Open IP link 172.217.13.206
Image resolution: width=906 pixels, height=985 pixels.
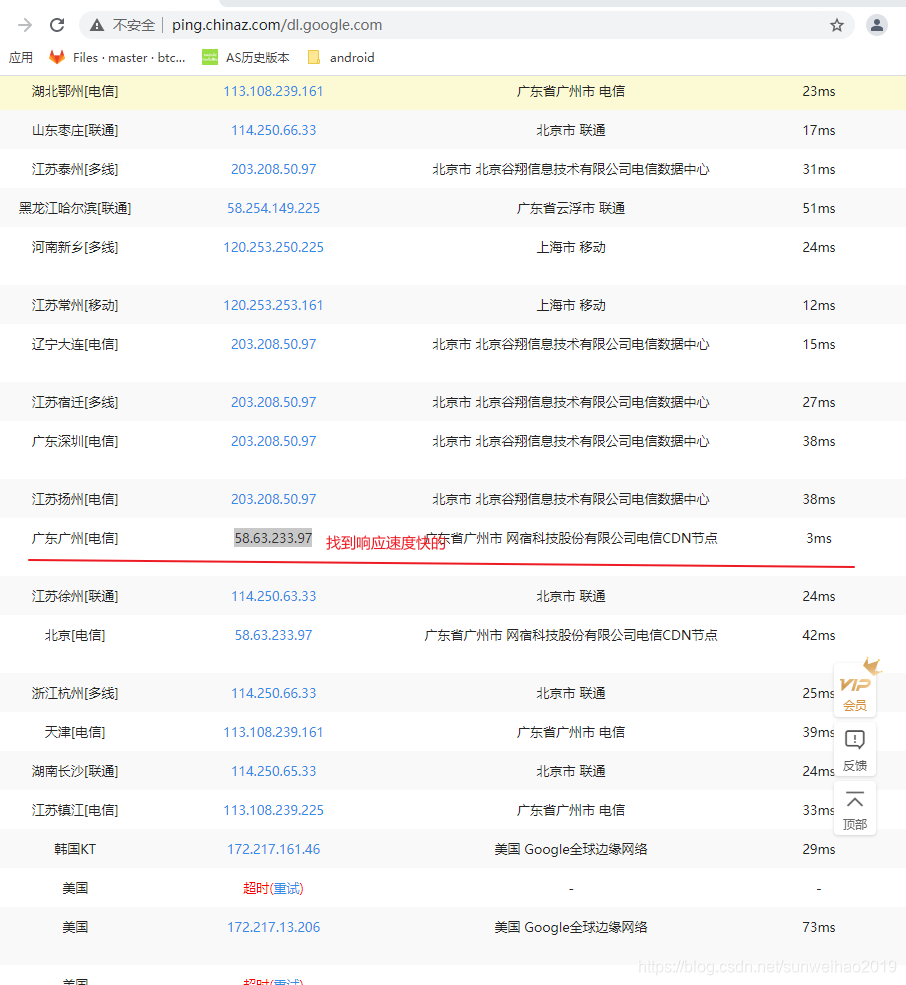pos(273,927)
